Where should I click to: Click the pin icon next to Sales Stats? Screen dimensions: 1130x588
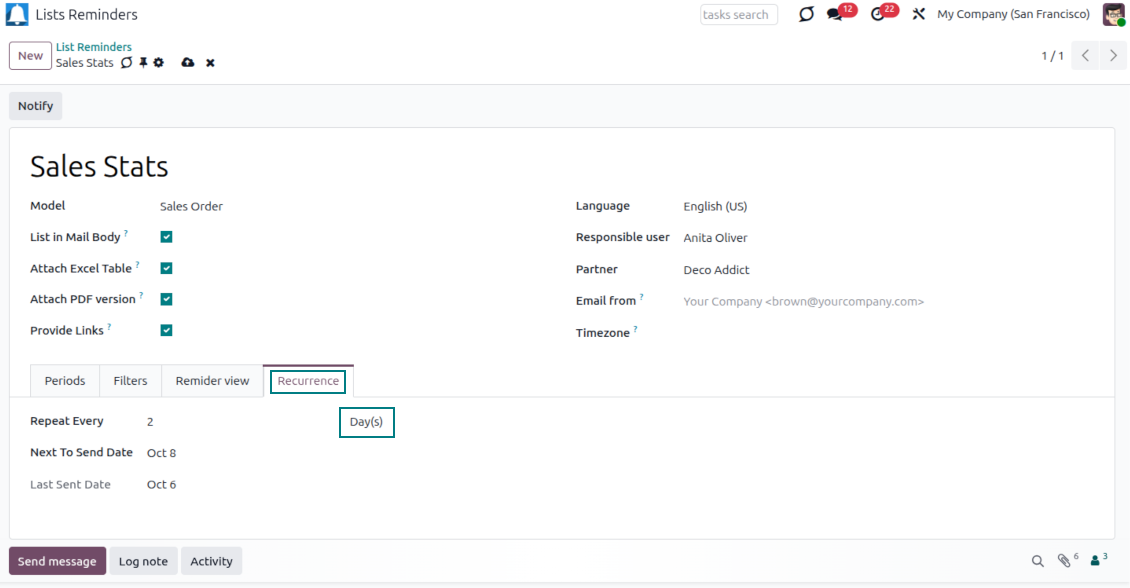coord(143,63)
